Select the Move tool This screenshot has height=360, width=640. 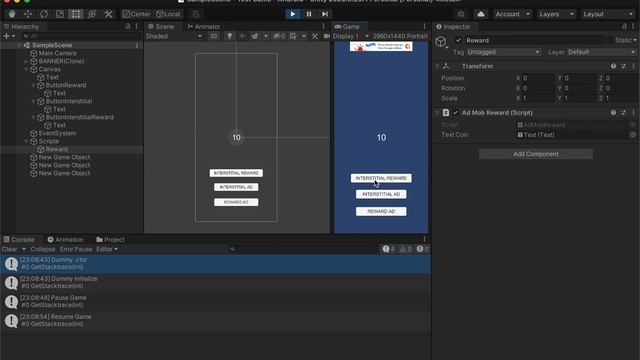27,14
